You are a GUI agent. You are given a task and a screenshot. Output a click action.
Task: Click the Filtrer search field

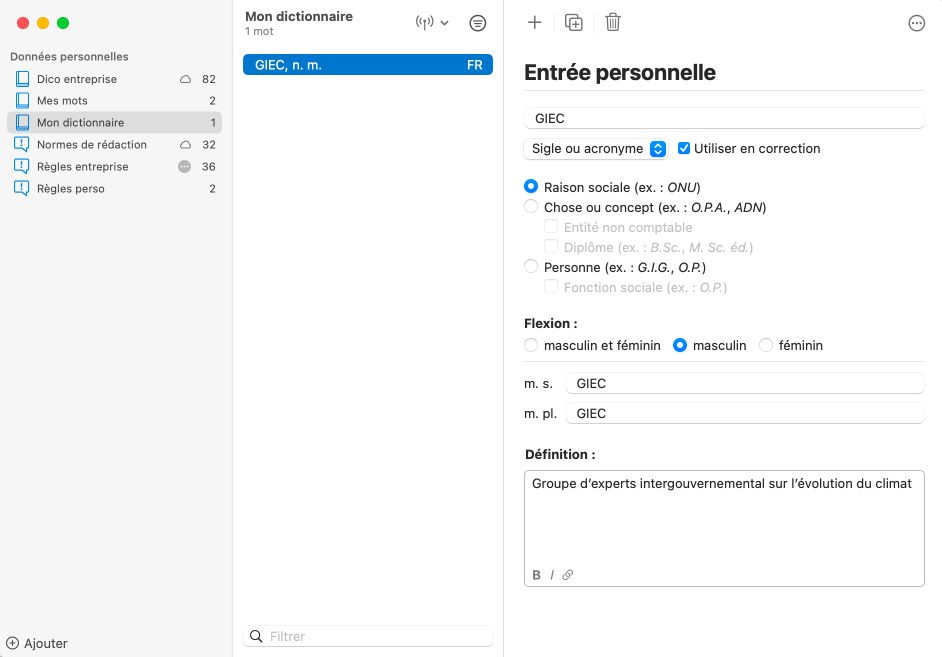tap(375, 636)
